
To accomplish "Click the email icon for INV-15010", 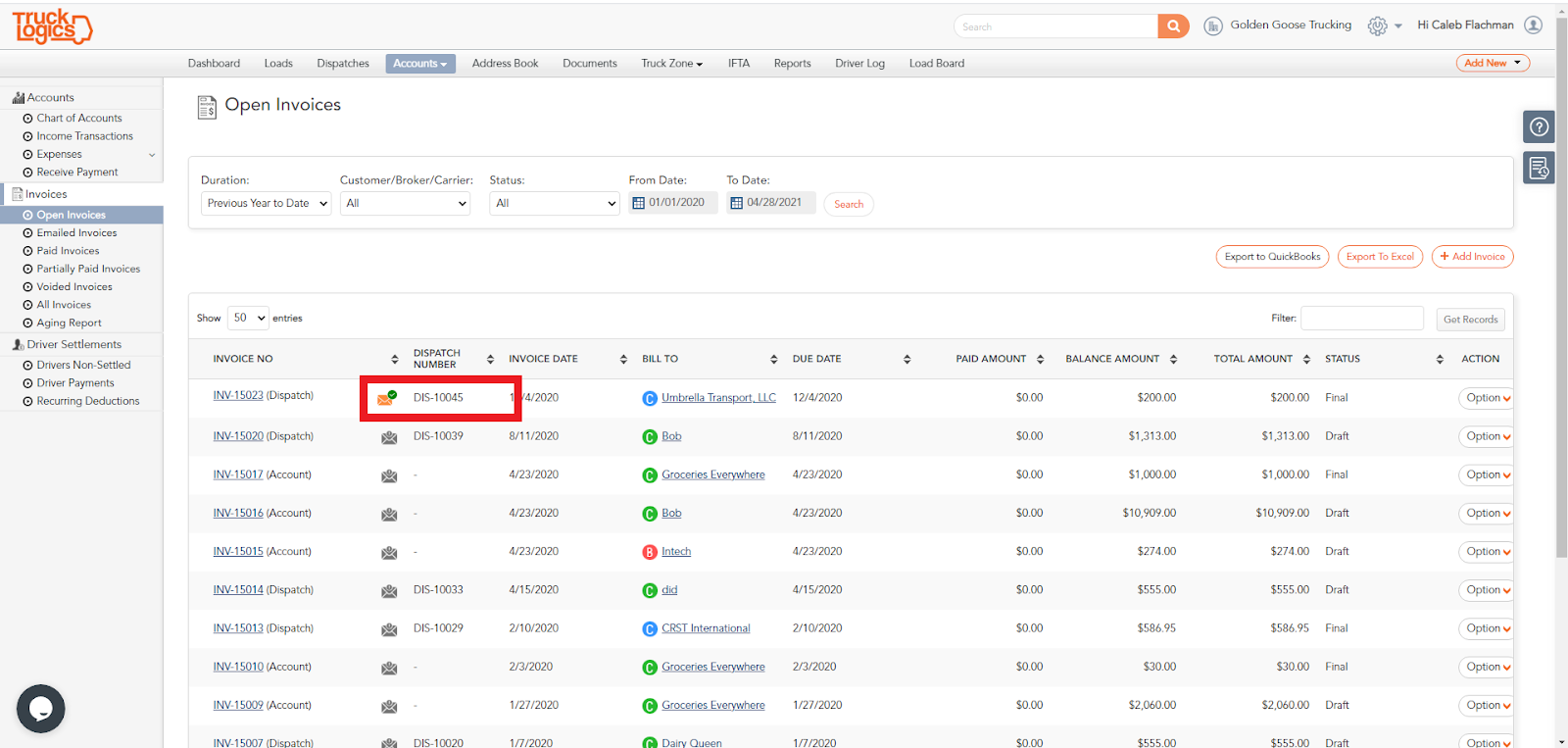I will (389, 668).
